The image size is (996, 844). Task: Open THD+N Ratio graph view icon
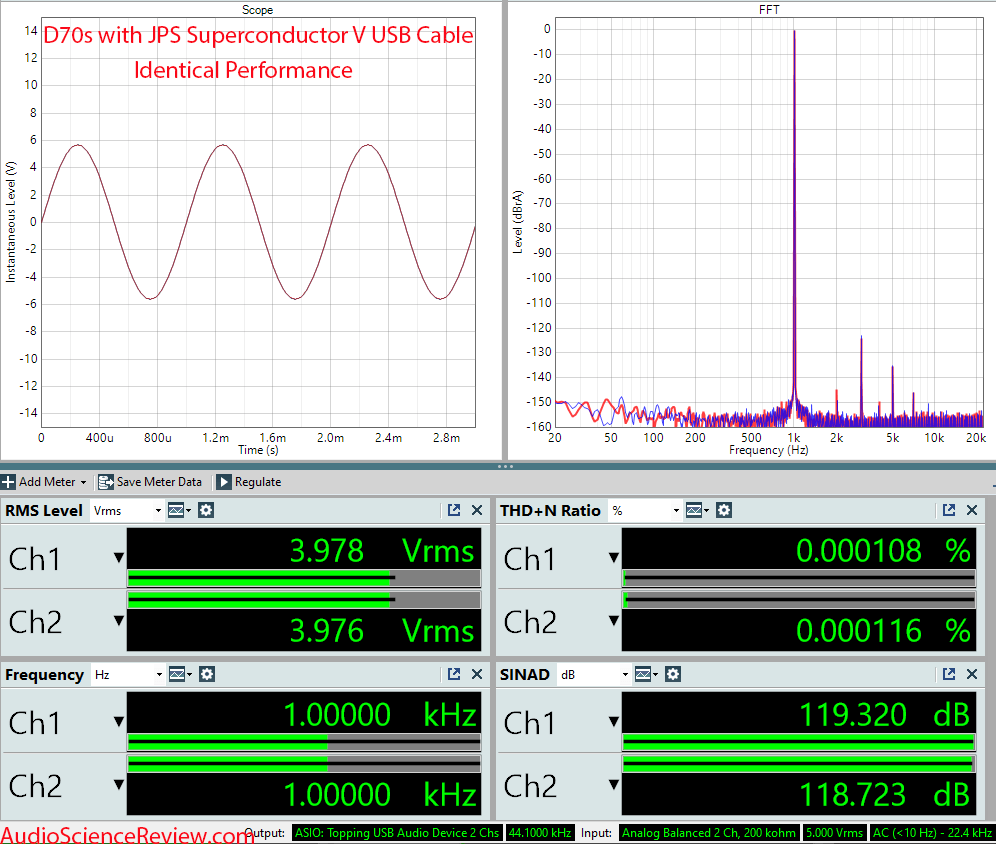[x=697, y=510]
